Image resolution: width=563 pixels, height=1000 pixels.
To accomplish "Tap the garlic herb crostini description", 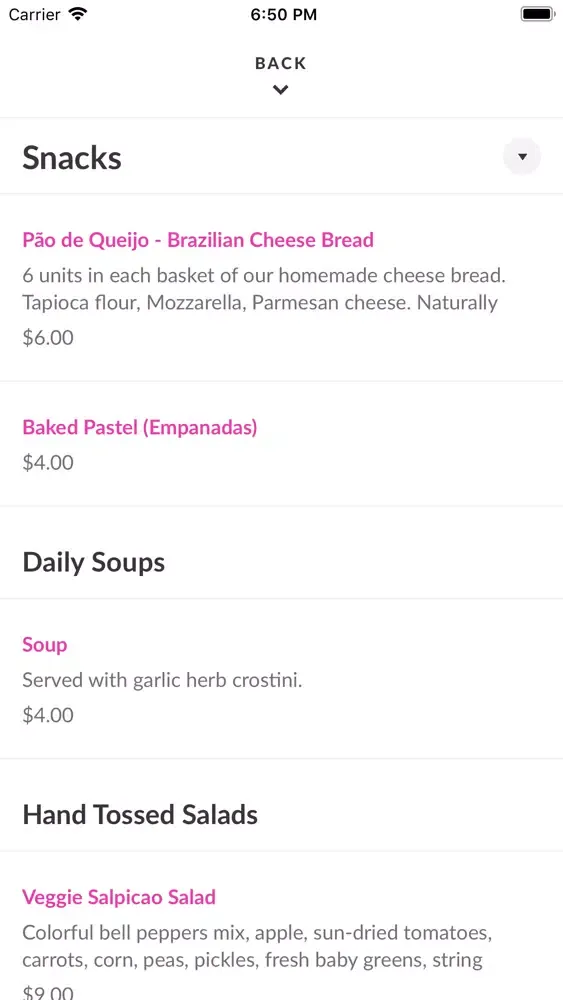I will click(163, 680).
